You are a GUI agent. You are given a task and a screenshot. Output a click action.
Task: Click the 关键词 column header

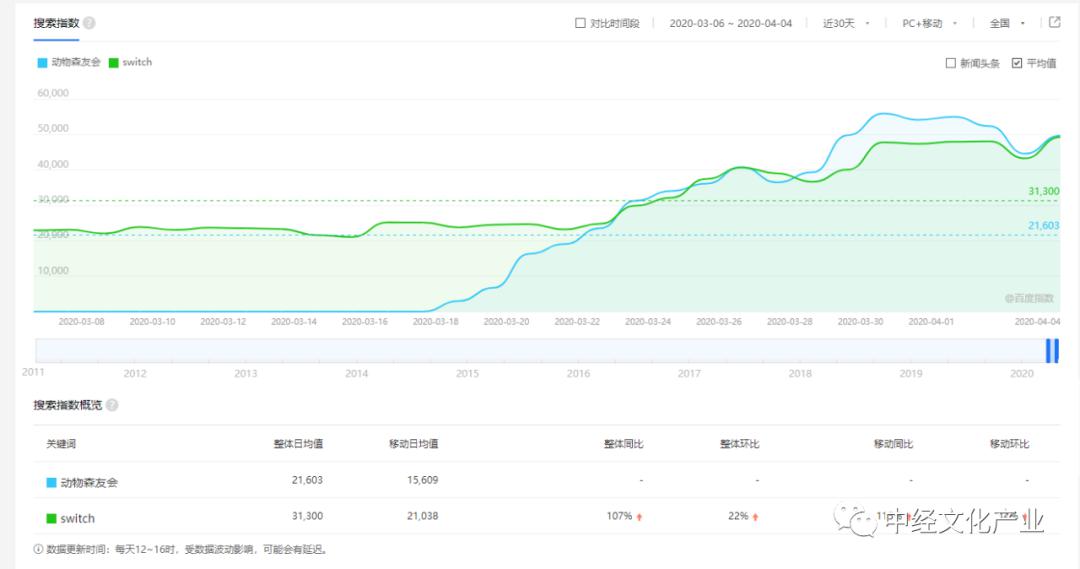[x=61, y=444]
